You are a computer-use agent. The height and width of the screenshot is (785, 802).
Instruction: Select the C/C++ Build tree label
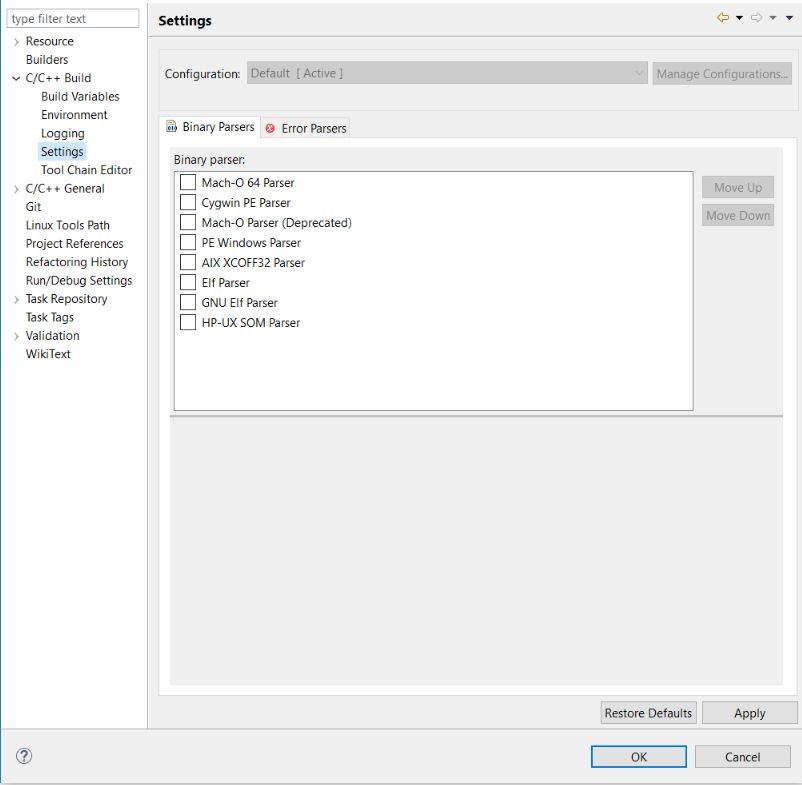tap(58, 78)
